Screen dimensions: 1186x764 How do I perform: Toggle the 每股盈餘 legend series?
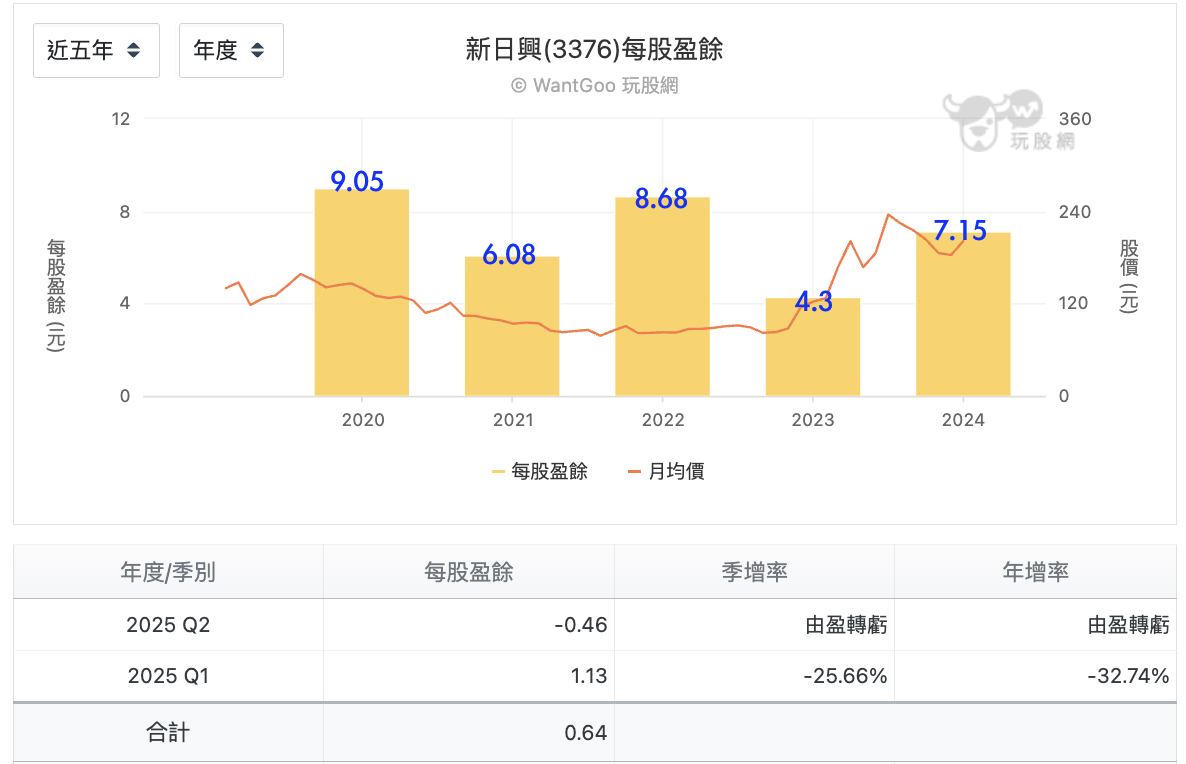(540, 471)
